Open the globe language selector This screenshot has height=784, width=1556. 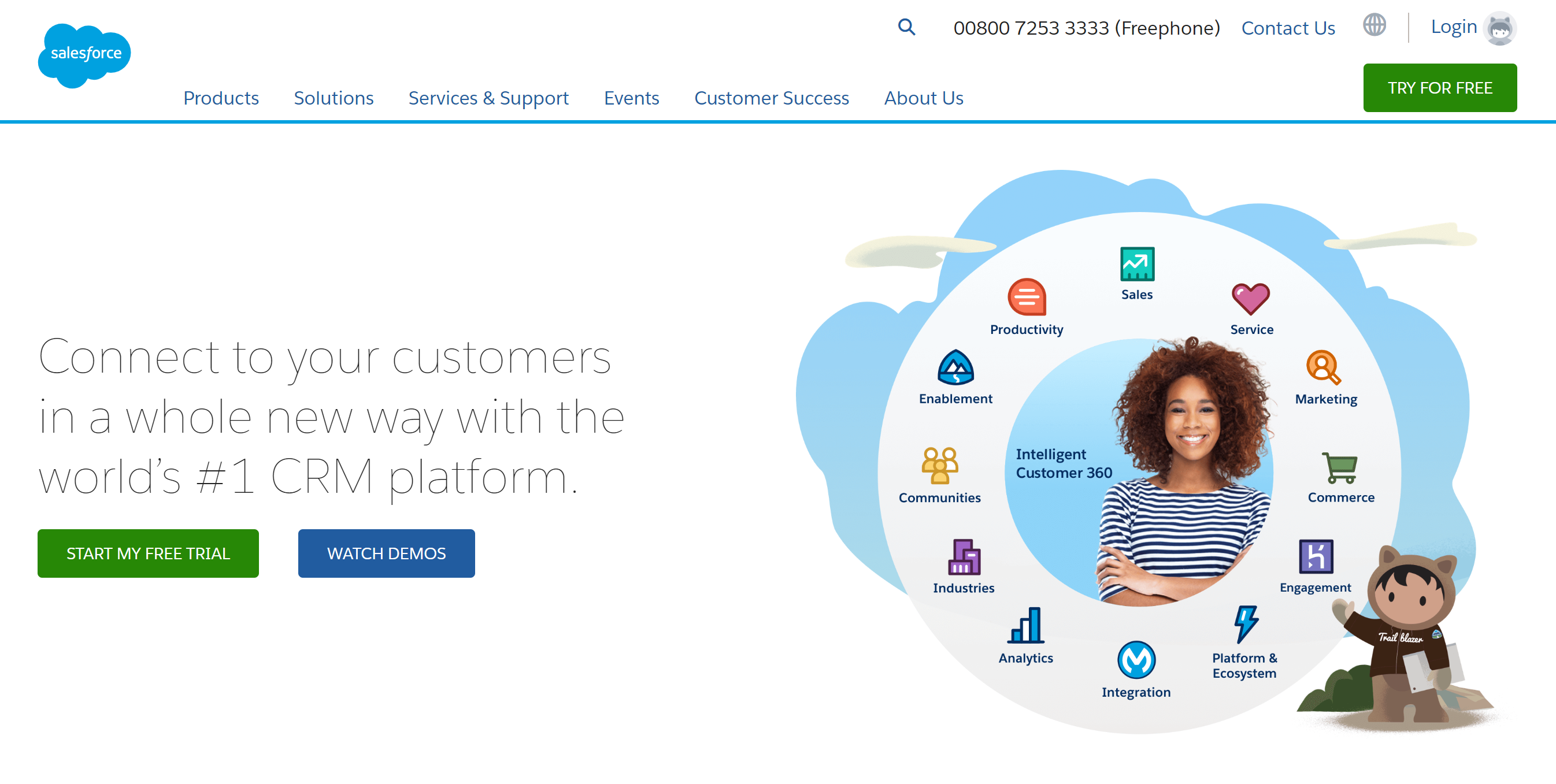(x=1374, y=25)
